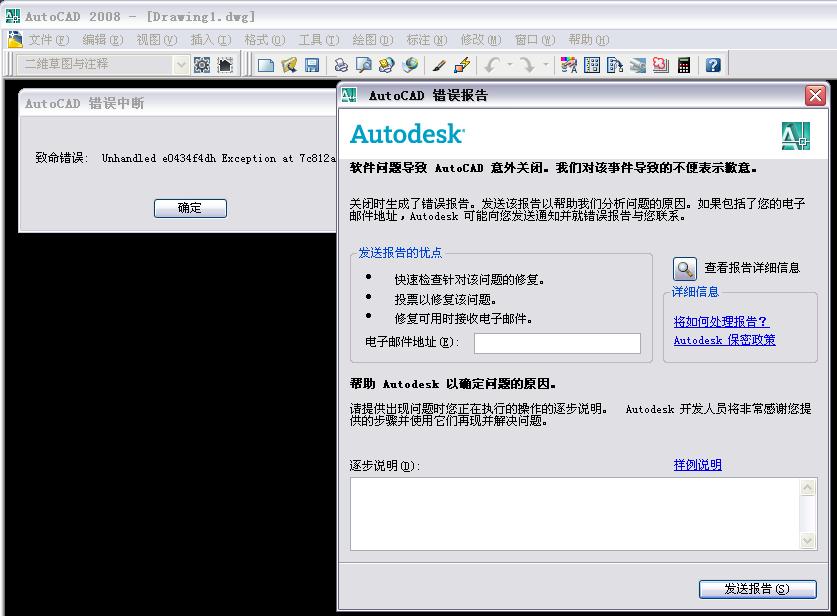Click scroll up arrow in 逐步说明 box
Image resolution: width=837 pixels, height=616 pixels.
pyautogui.click(x=808, y=487)
